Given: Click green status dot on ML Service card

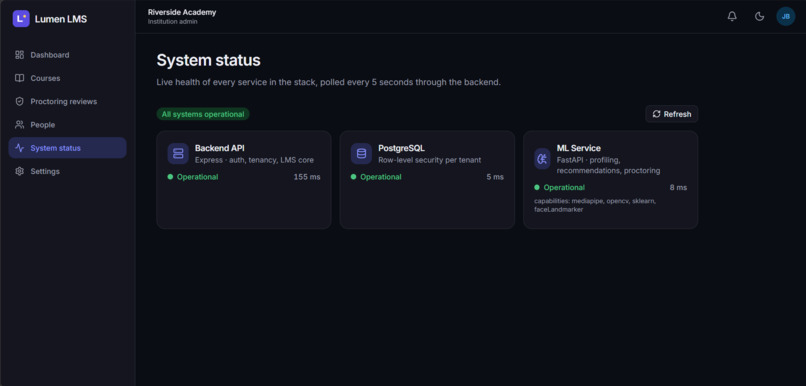Looking at the screenshot, I should [x=537, y=188].
